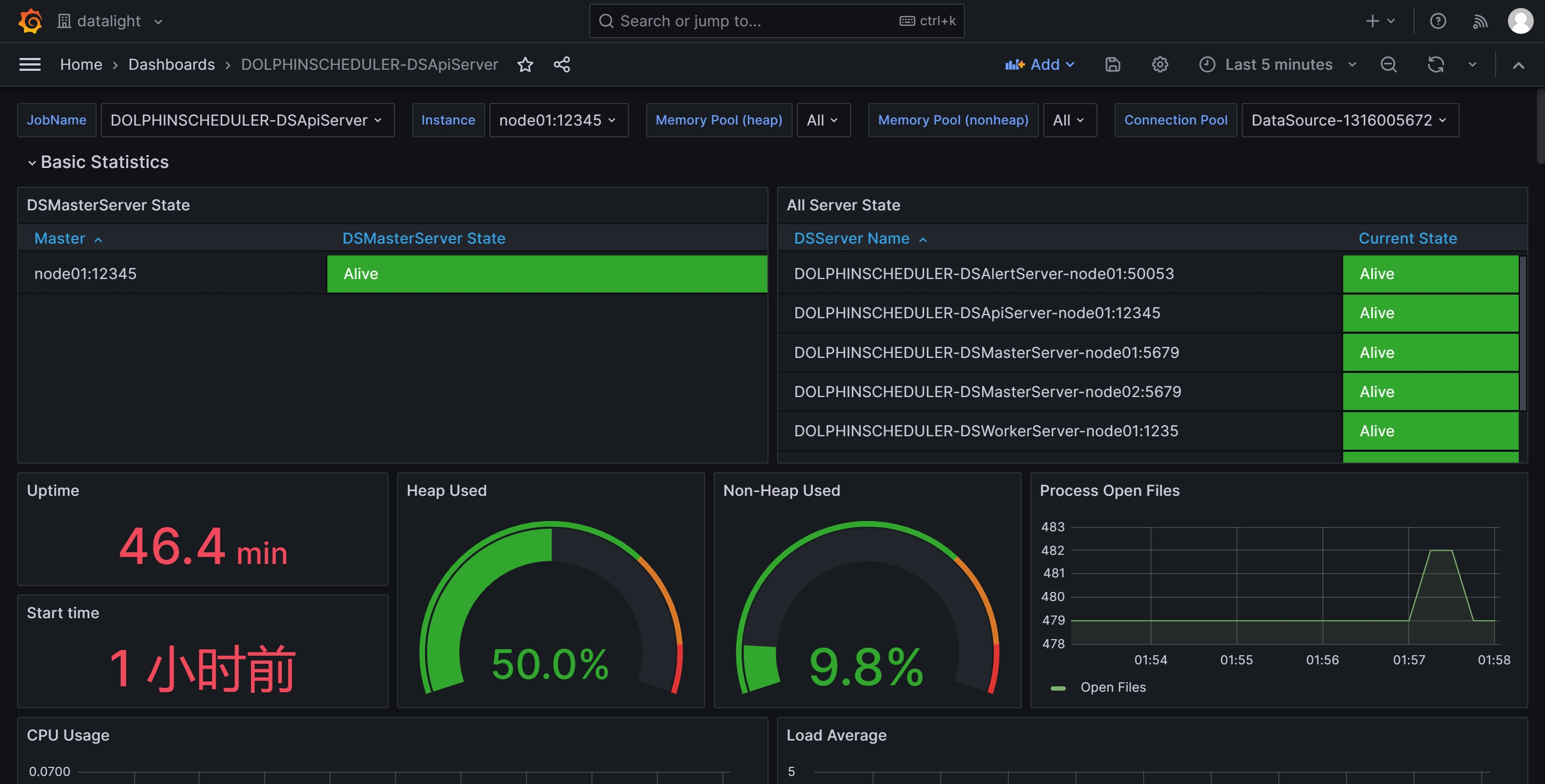Go to Dashboards breadcrumb

point(172,64)
